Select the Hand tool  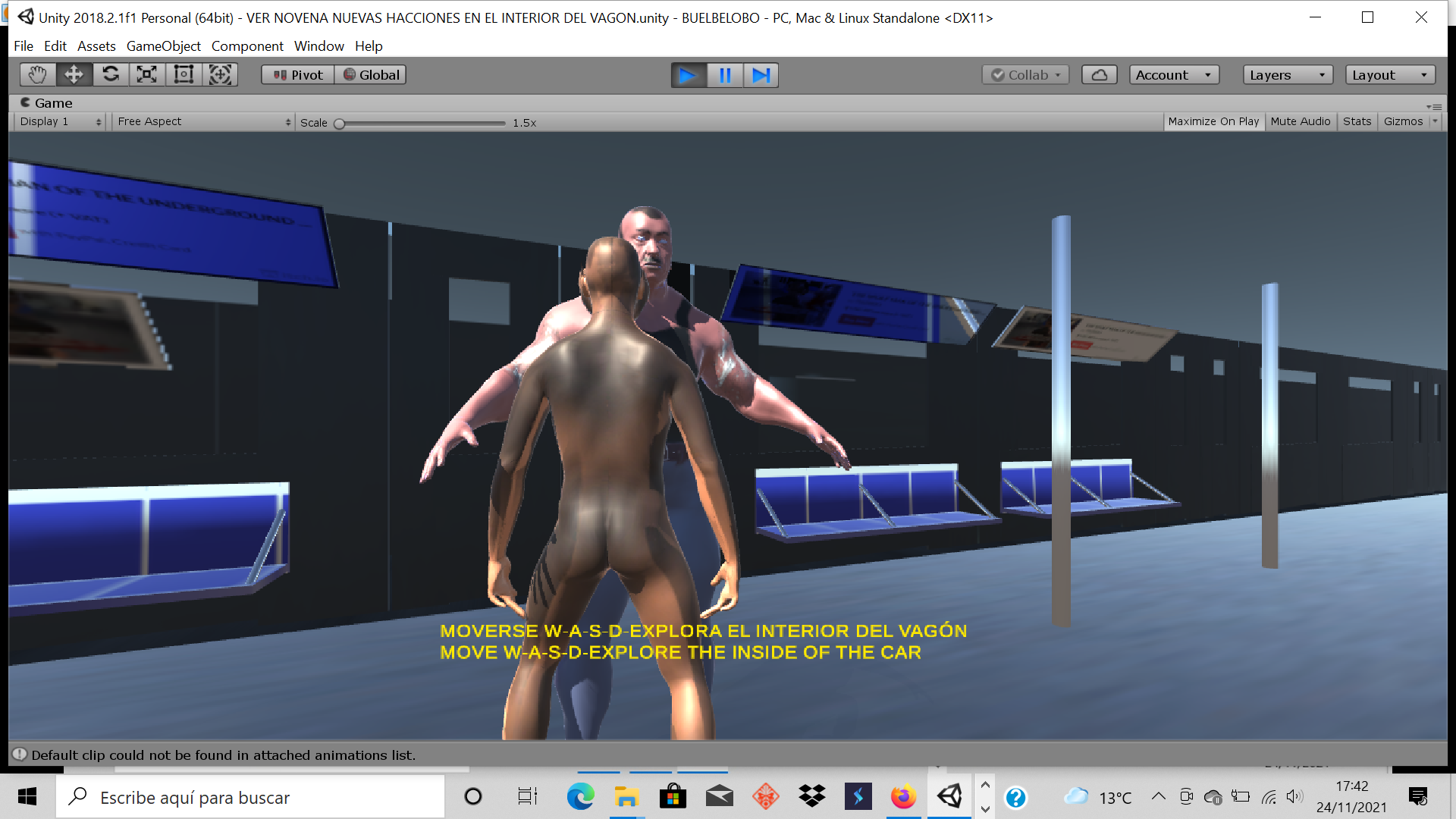(37, 74)
